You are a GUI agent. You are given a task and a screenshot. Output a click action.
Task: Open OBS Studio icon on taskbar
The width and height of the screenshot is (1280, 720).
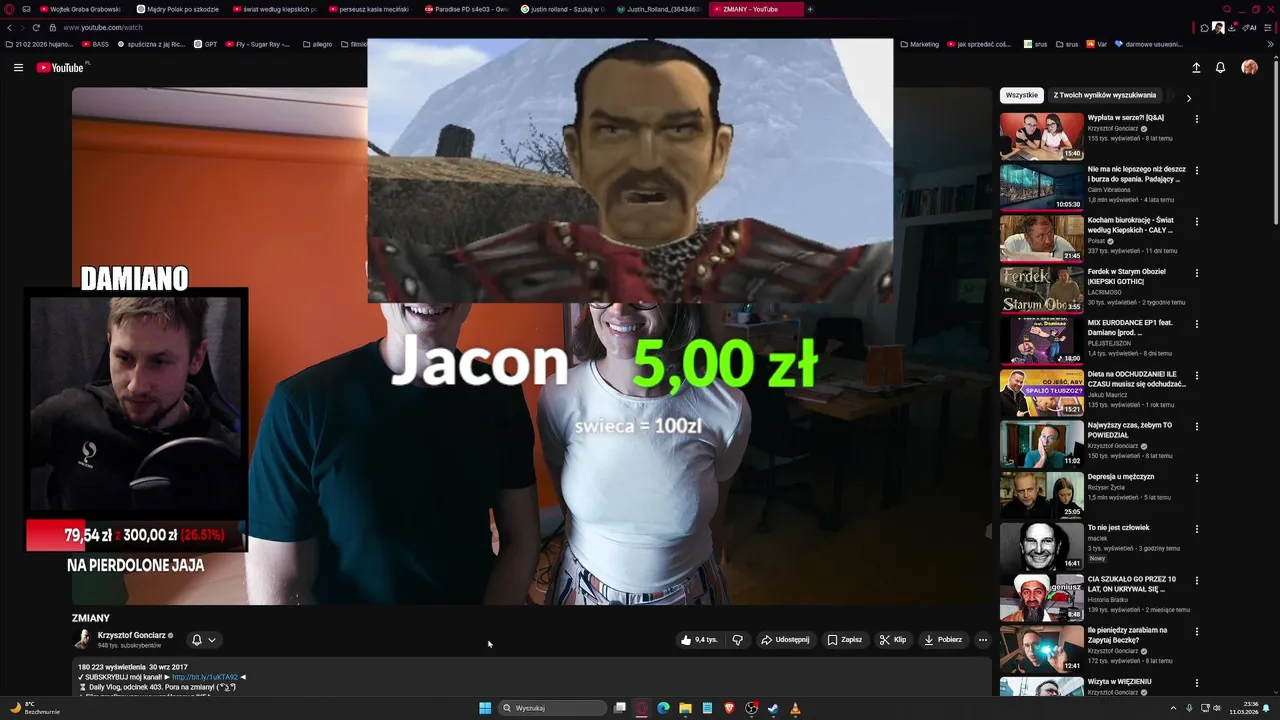coord(751,708)
